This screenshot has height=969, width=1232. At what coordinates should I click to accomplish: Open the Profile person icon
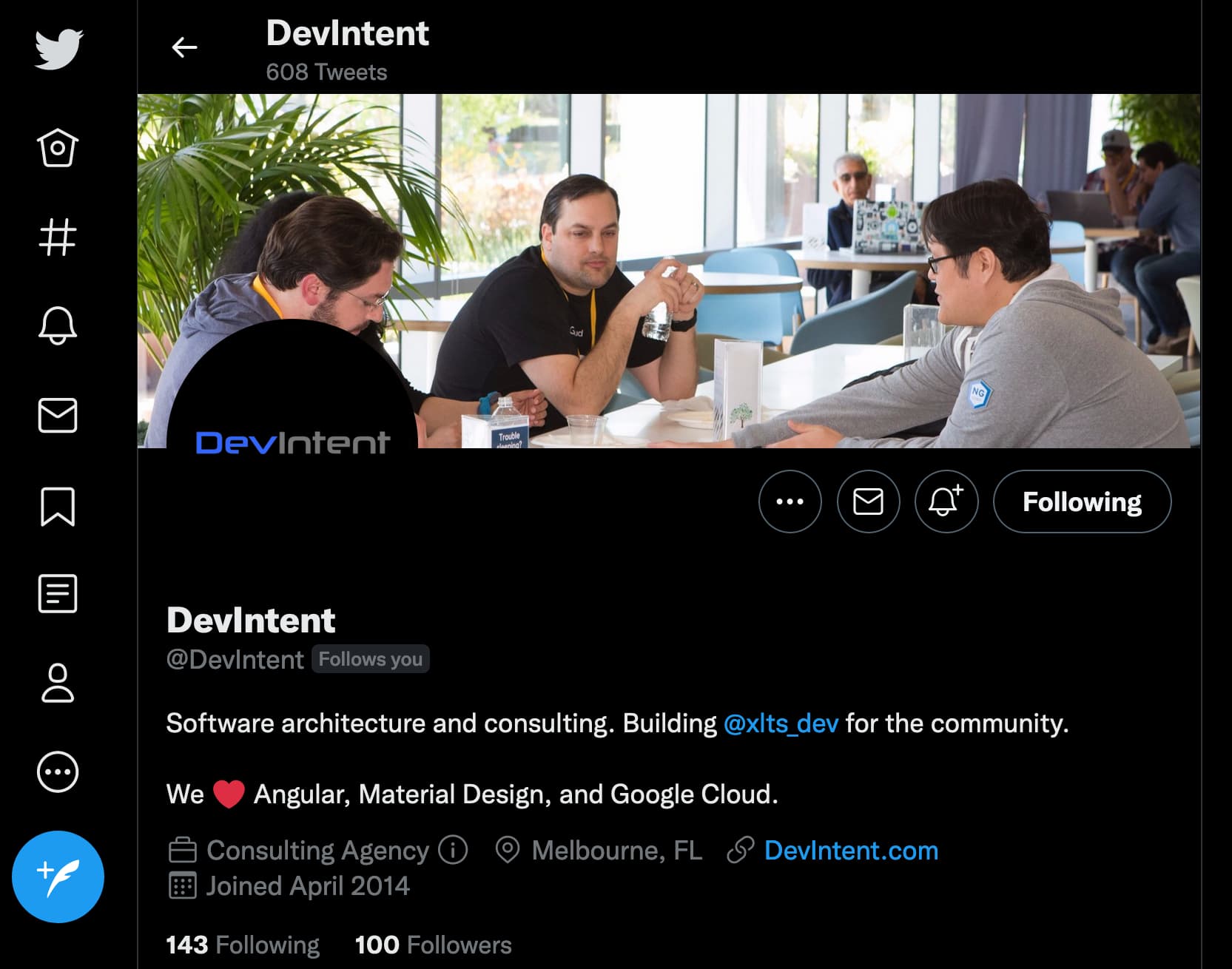tap(58, 682)
